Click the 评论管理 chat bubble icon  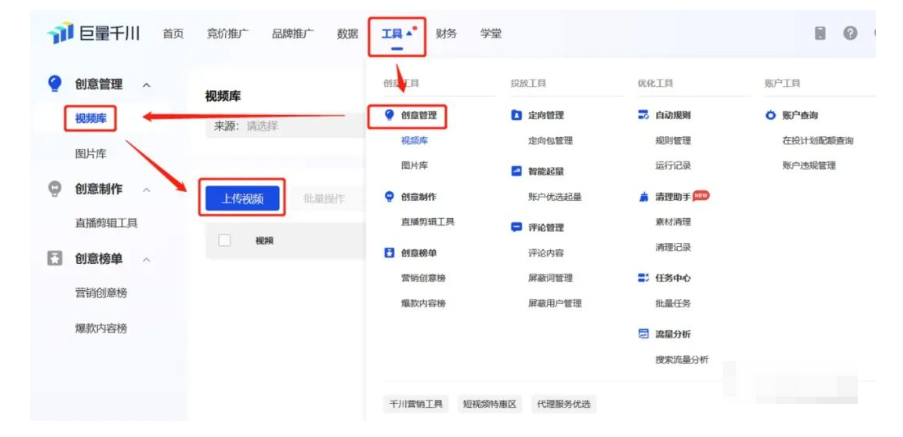point(517,227)
